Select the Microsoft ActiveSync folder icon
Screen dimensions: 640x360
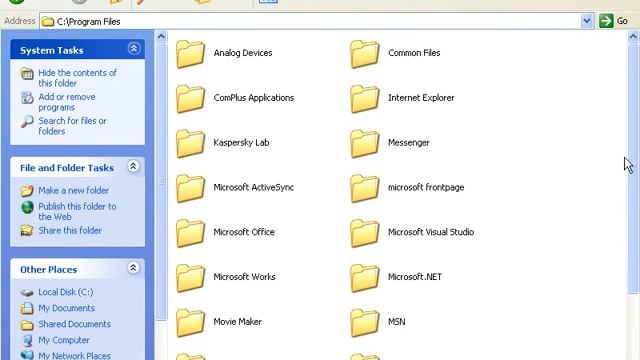pyautogui.click(x=190, y=188)
